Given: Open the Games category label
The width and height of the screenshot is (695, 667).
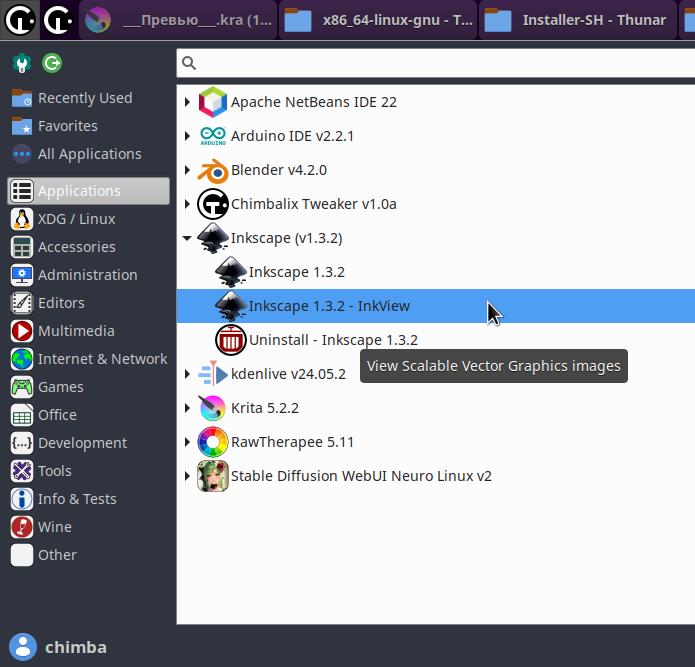Looking at the screenshot, I should [61, 387].
